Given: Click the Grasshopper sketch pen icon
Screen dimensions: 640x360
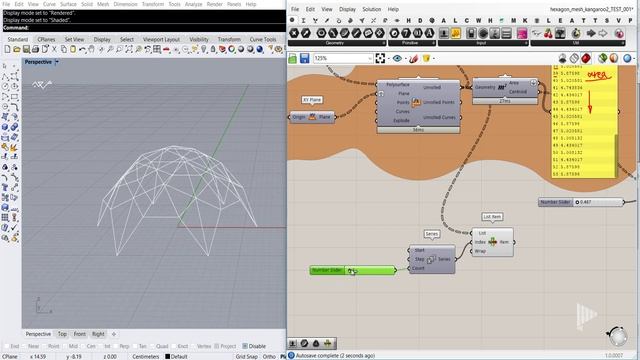Looking at the screenshot, I should click(413, 58).
